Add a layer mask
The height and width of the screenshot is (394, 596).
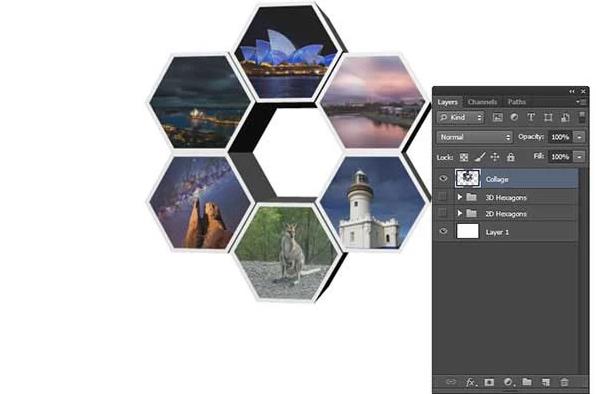coord(489,382)
